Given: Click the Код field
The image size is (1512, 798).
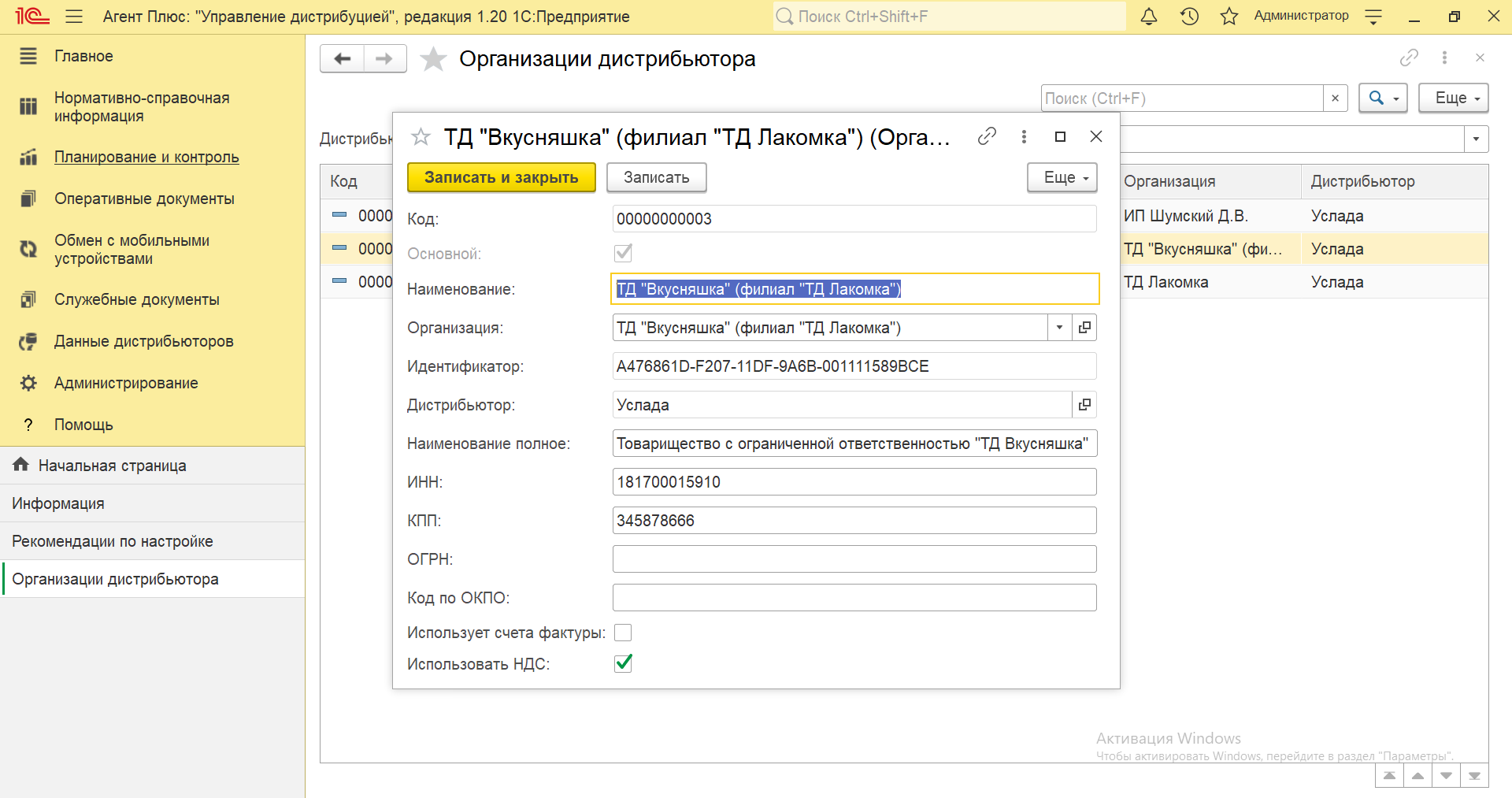Looking at the screenshot, I should tap(854, 219).
